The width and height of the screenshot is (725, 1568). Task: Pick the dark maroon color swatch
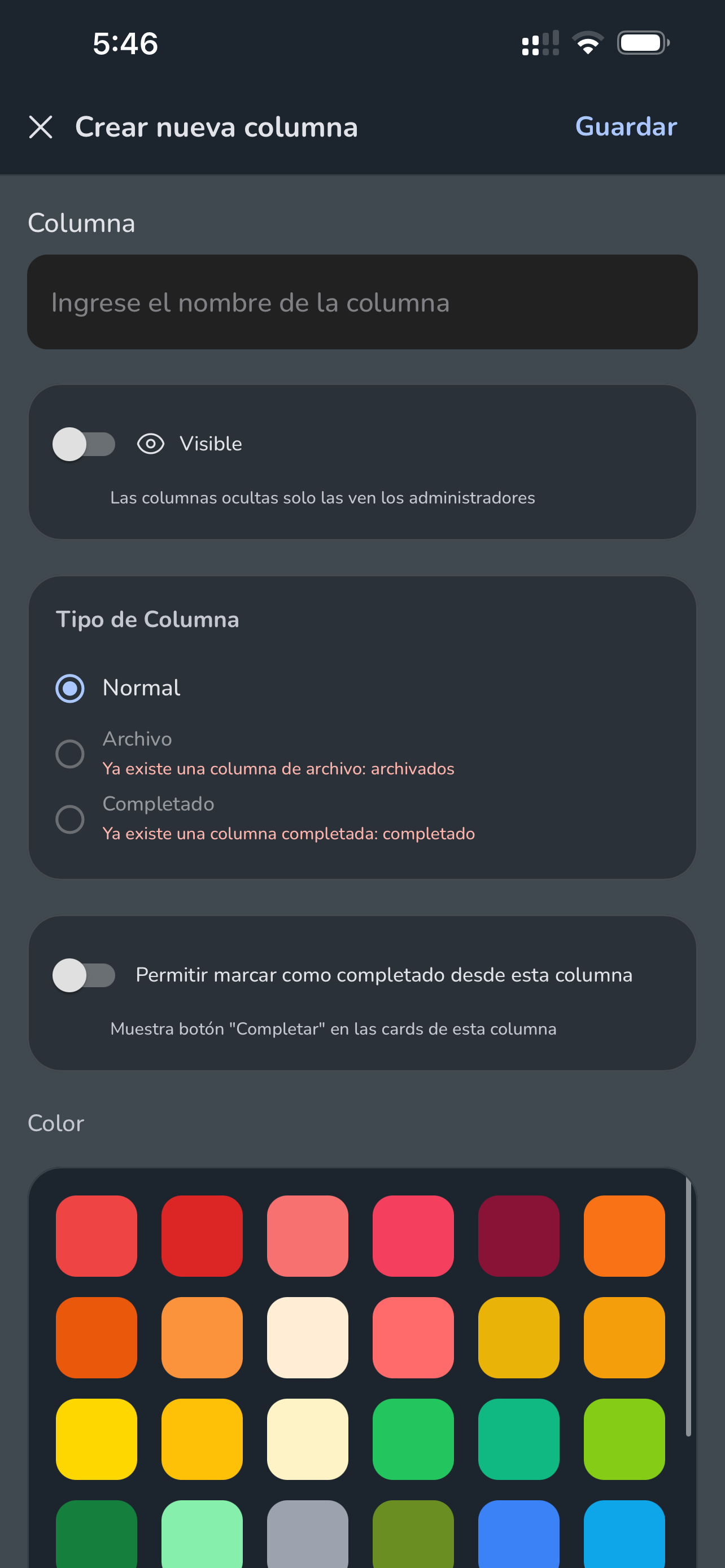click(x=519, y=1236)
